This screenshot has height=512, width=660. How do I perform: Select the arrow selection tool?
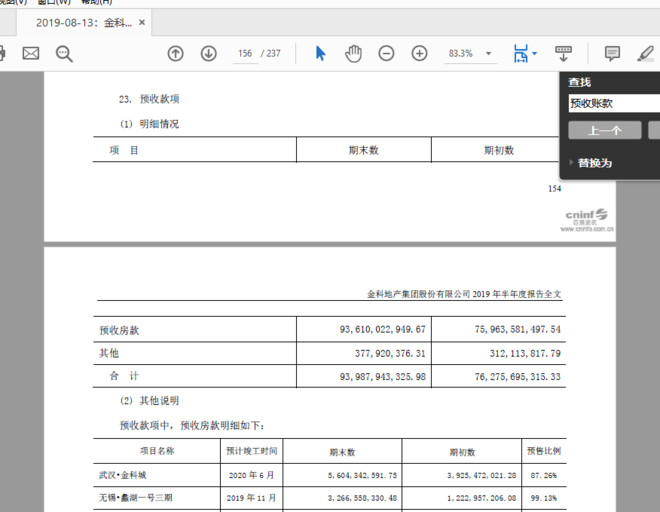pyautogui.click(x=320, y=53)
